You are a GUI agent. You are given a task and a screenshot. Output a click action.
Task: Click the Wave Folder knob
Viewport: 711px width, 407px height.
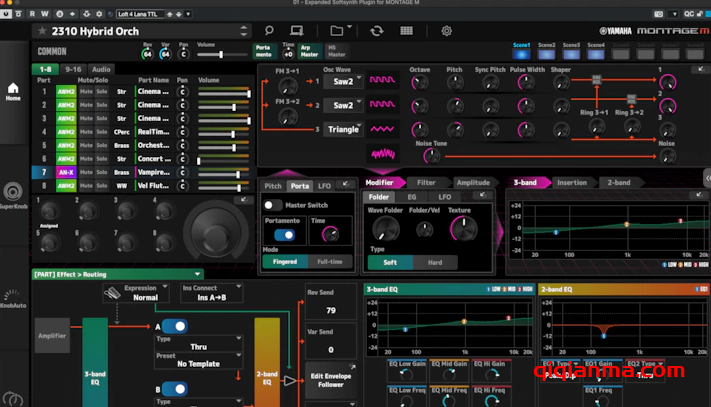click(385, 229)
